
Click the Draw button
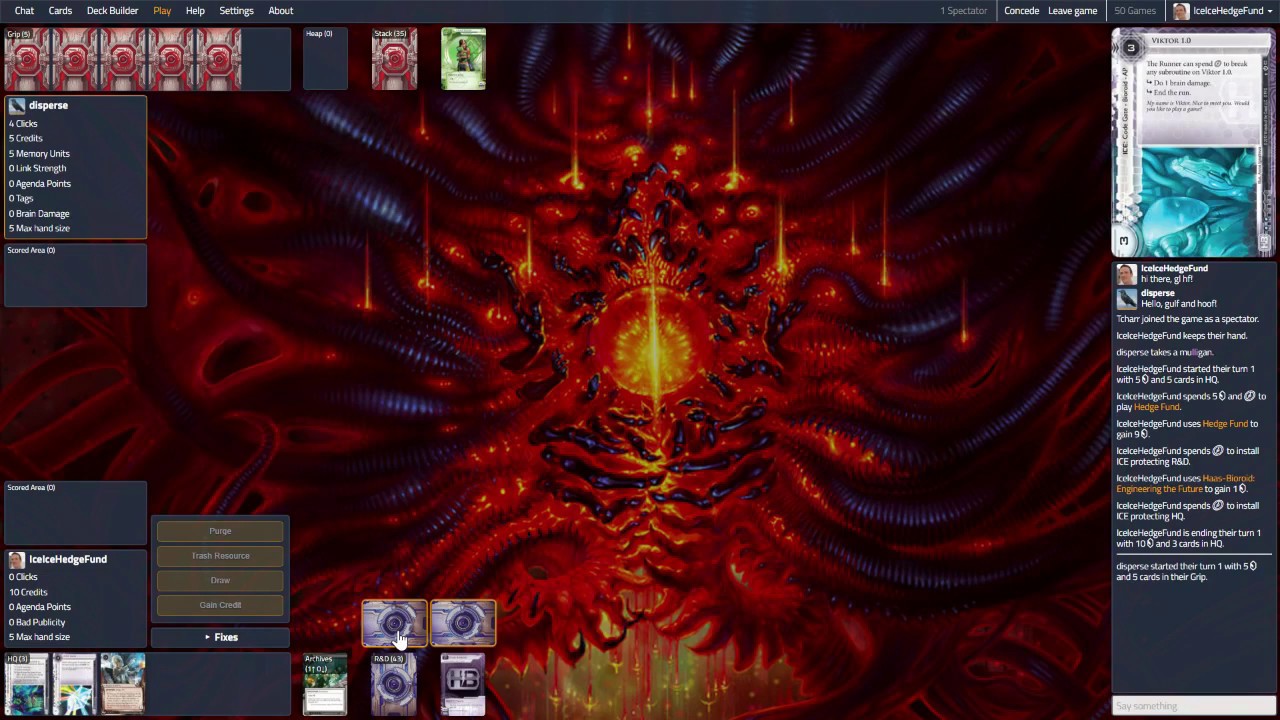tap(220, 580)
